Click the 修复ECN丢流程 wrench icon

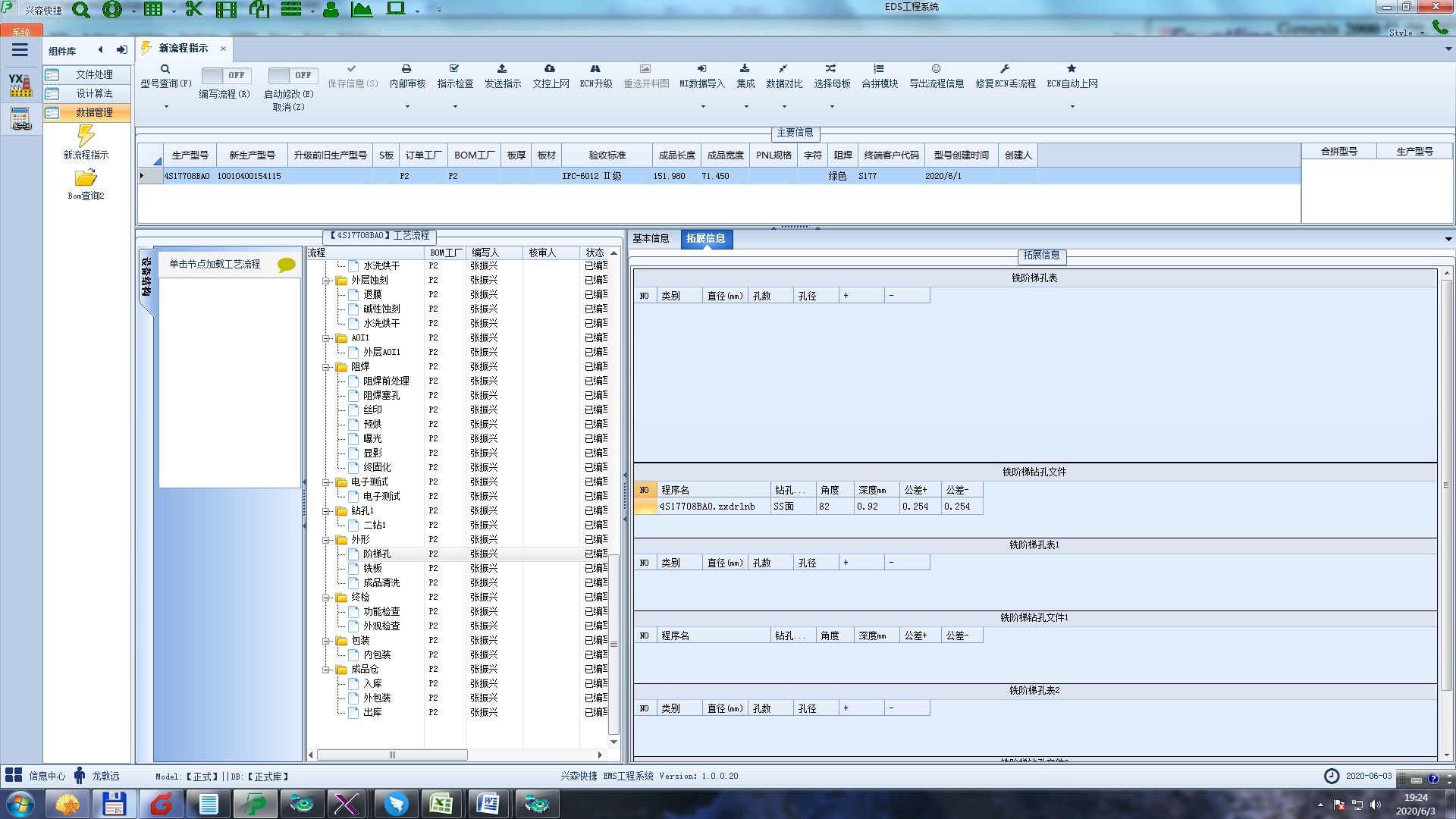click(x=1005, y=69)
